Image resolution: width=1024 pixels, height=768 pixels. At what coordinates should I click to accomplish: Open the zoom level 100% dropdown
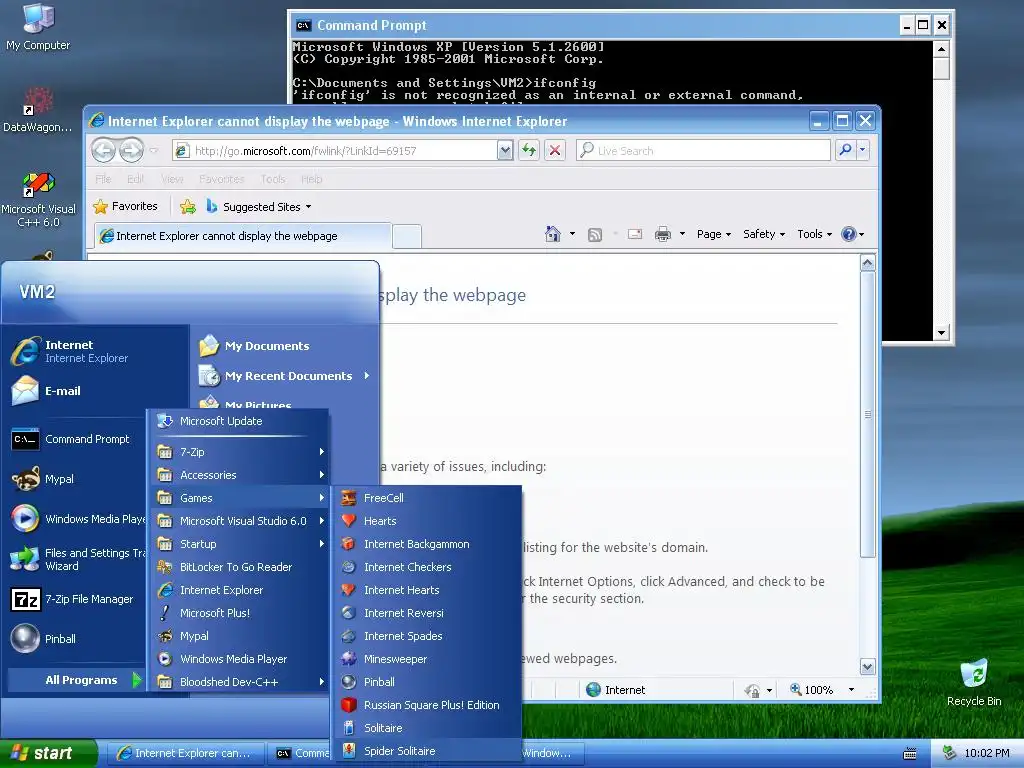coord(851,690)
